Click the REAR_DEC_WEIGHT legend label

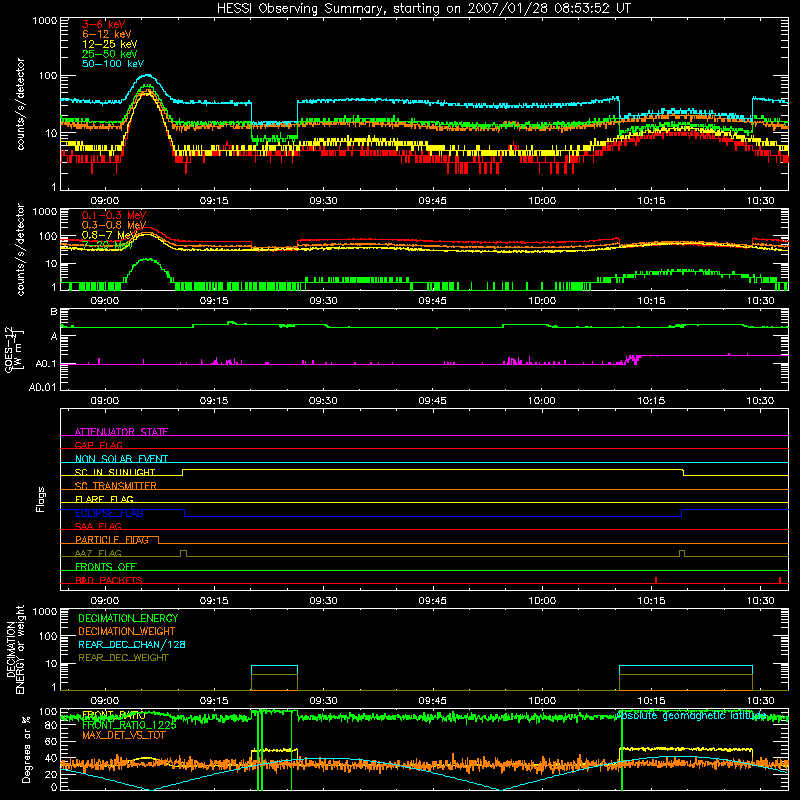coord(123,658)
